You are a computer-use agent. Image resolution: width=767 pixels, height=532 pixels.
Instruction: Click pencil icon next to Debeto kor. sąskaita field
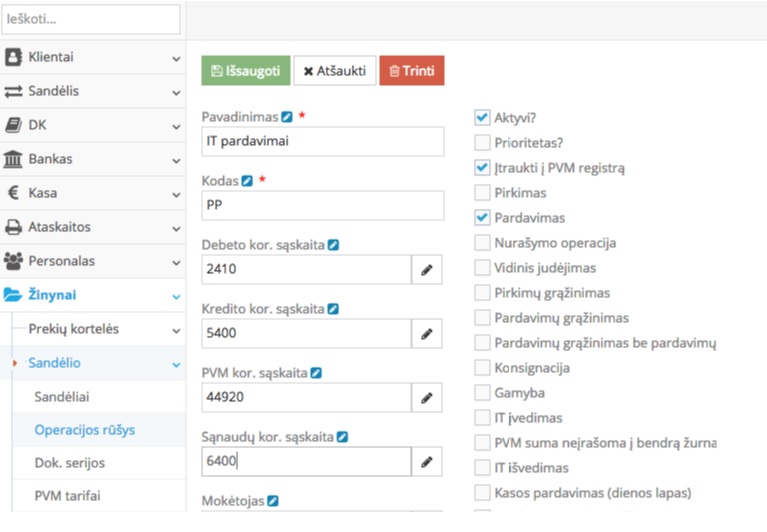426,270
